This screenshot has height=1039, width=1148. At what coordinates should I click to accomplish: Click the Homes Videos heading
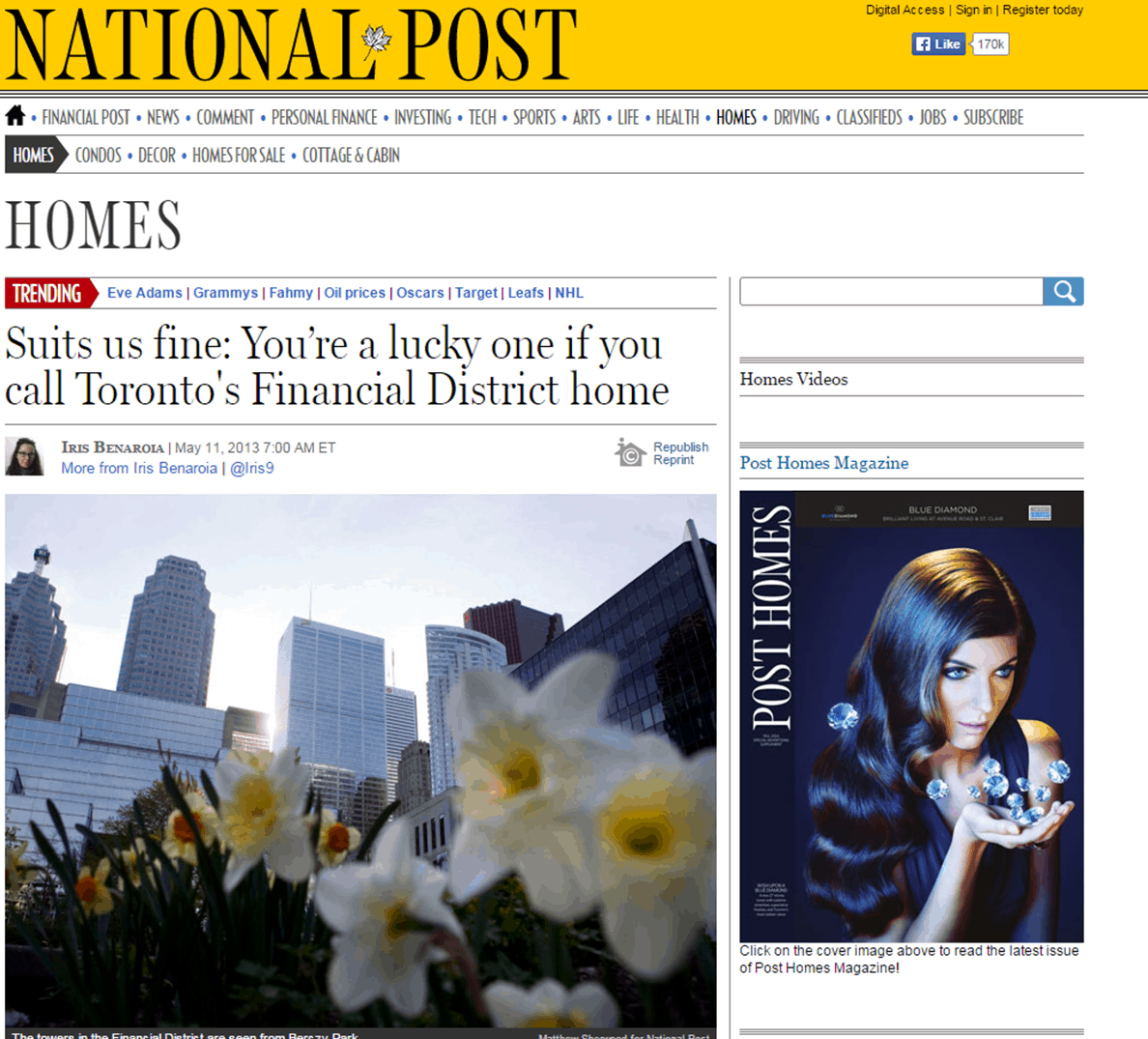pos(793,379)
